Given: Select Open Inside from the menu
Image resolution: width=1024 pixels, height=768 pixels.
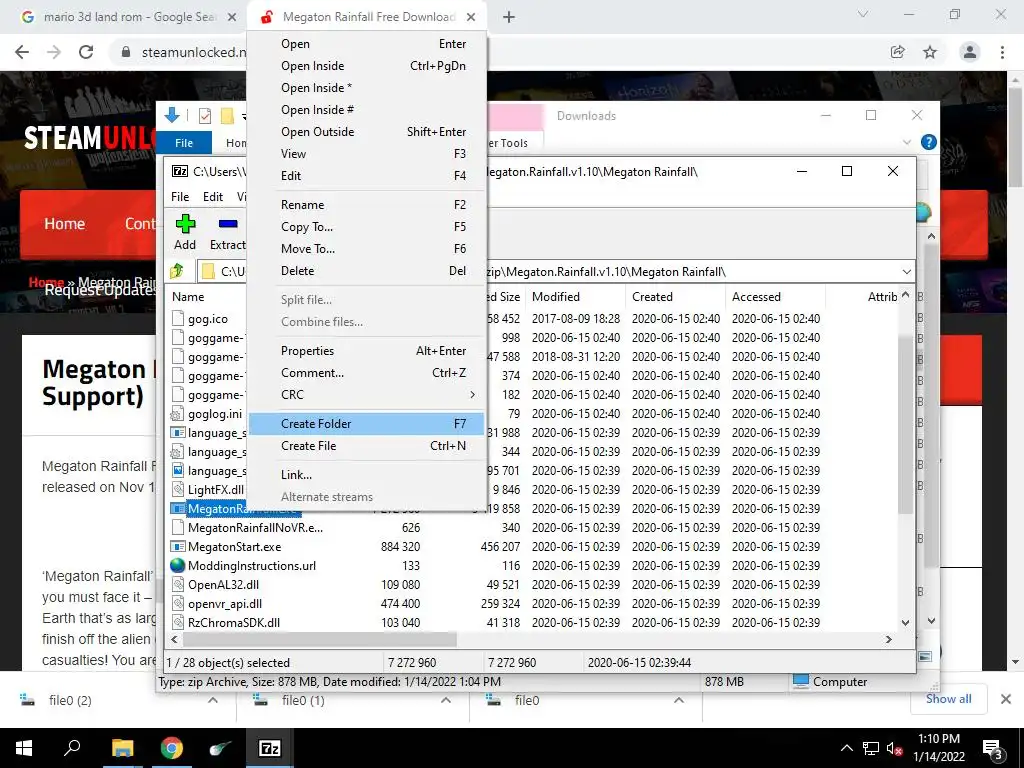Looking at the screenshot, I should point(366,66).
